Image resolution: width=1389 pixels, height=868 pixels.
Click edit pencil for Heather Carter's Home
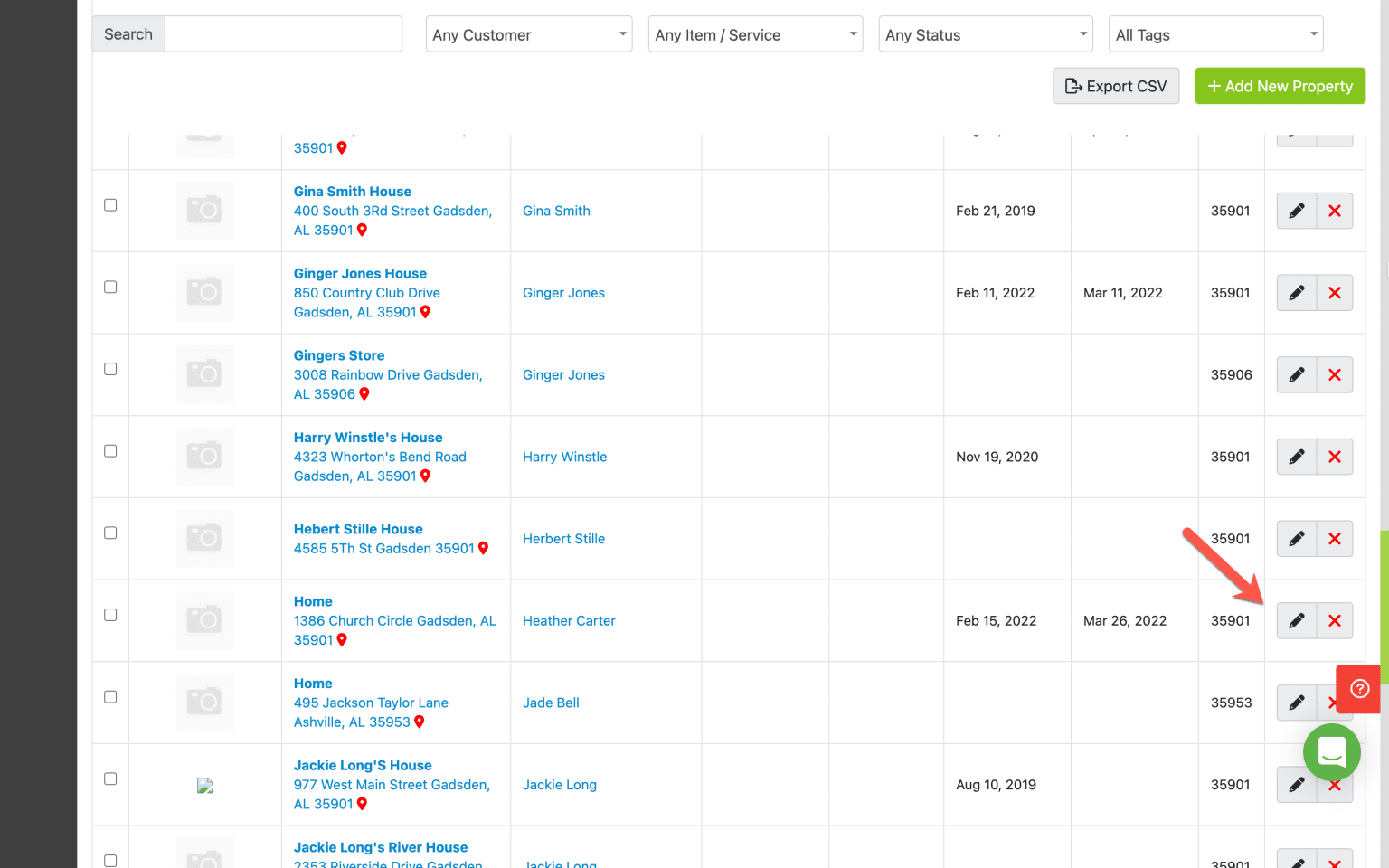(x=1296, y=620)
